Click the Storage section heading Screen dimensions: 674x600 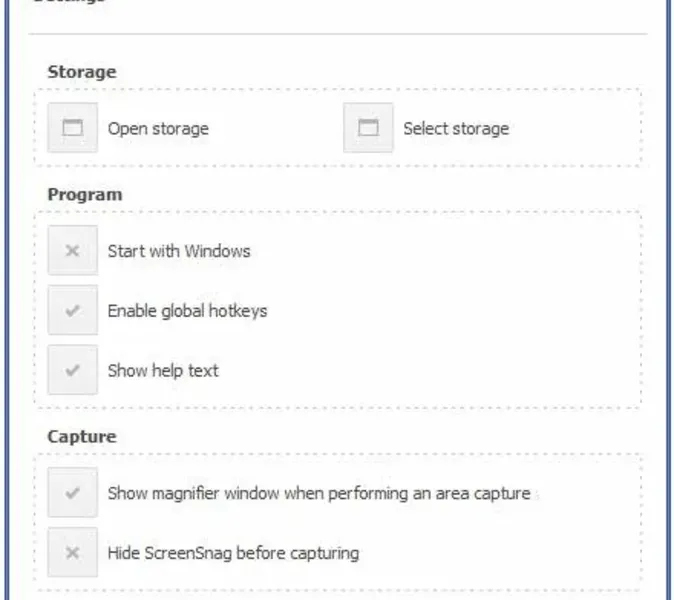(x=82, y=72)
